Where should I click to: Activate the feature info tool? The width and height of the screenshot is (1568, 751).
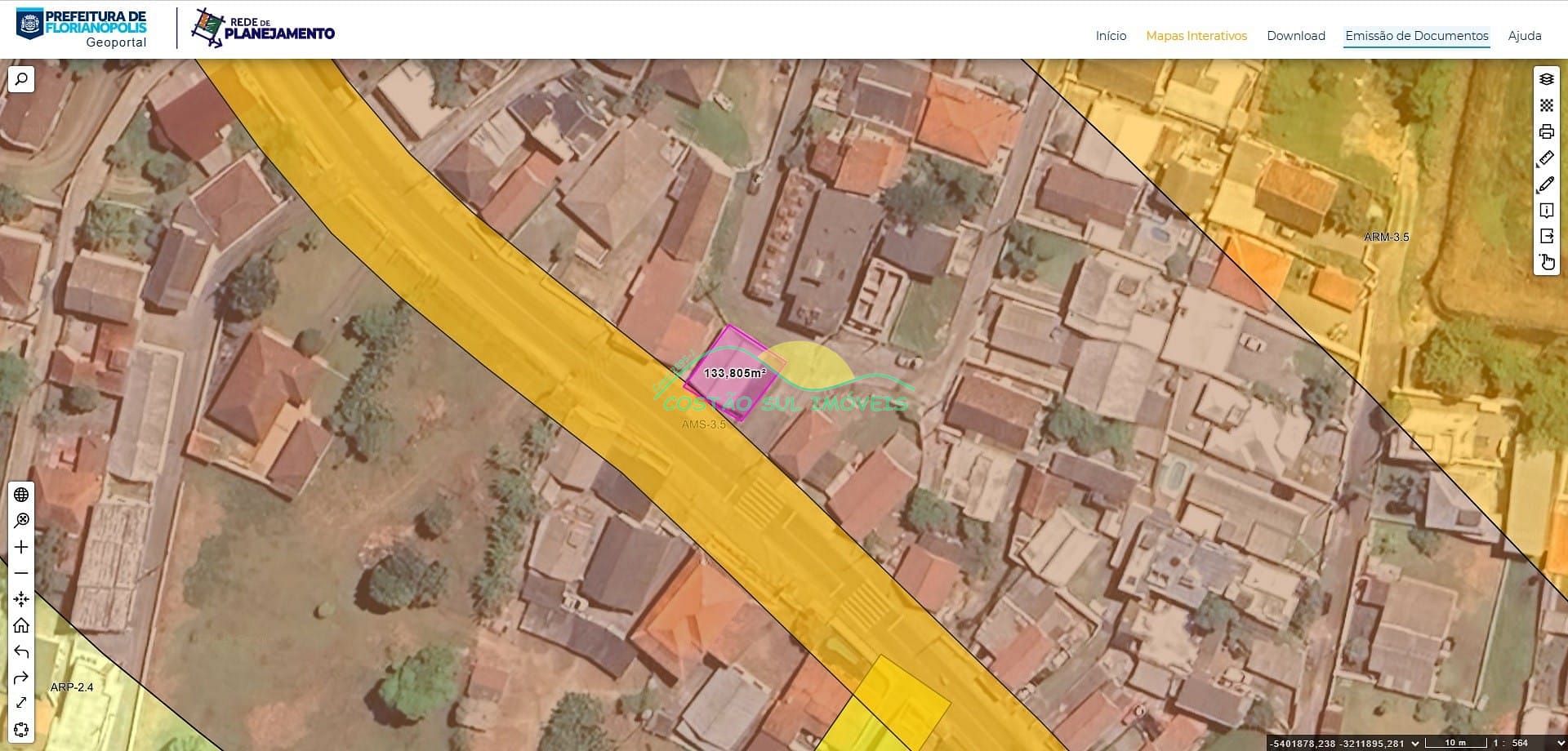[1546, 211]
